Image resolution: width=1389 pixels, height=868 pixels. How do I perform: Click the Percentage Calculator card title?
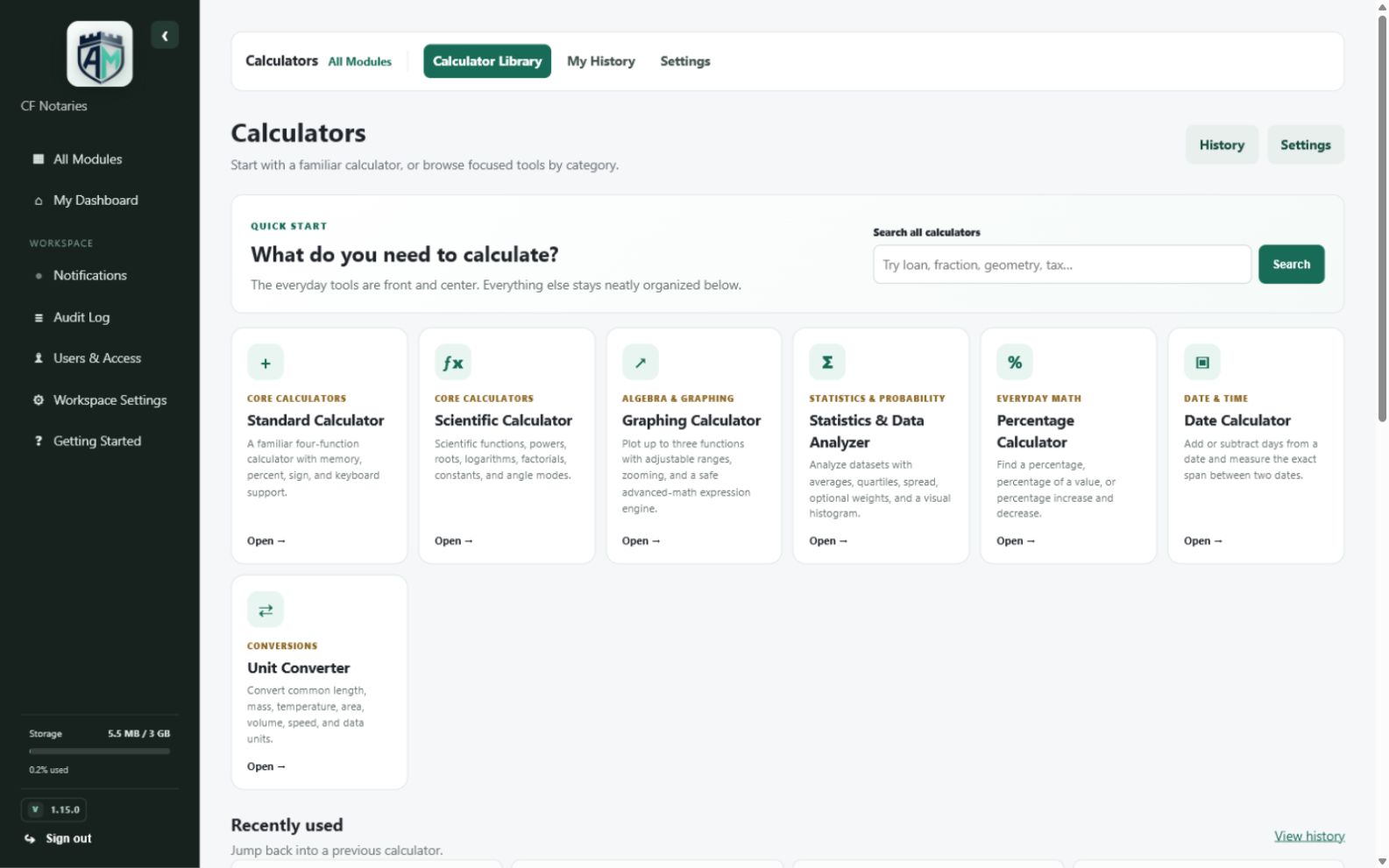1036,432
